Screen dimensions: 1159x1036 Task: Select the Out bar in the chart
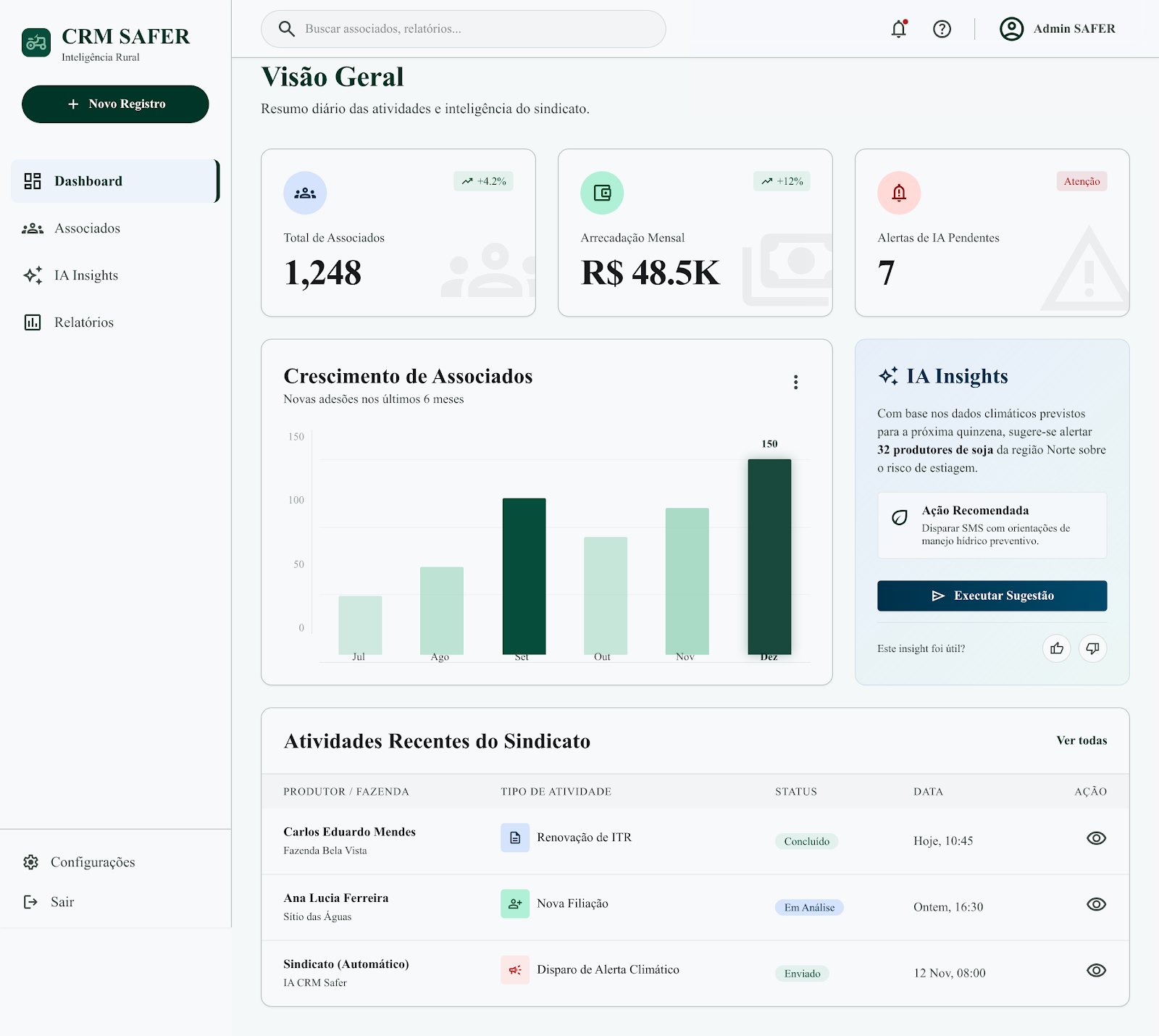pos(606,596)
